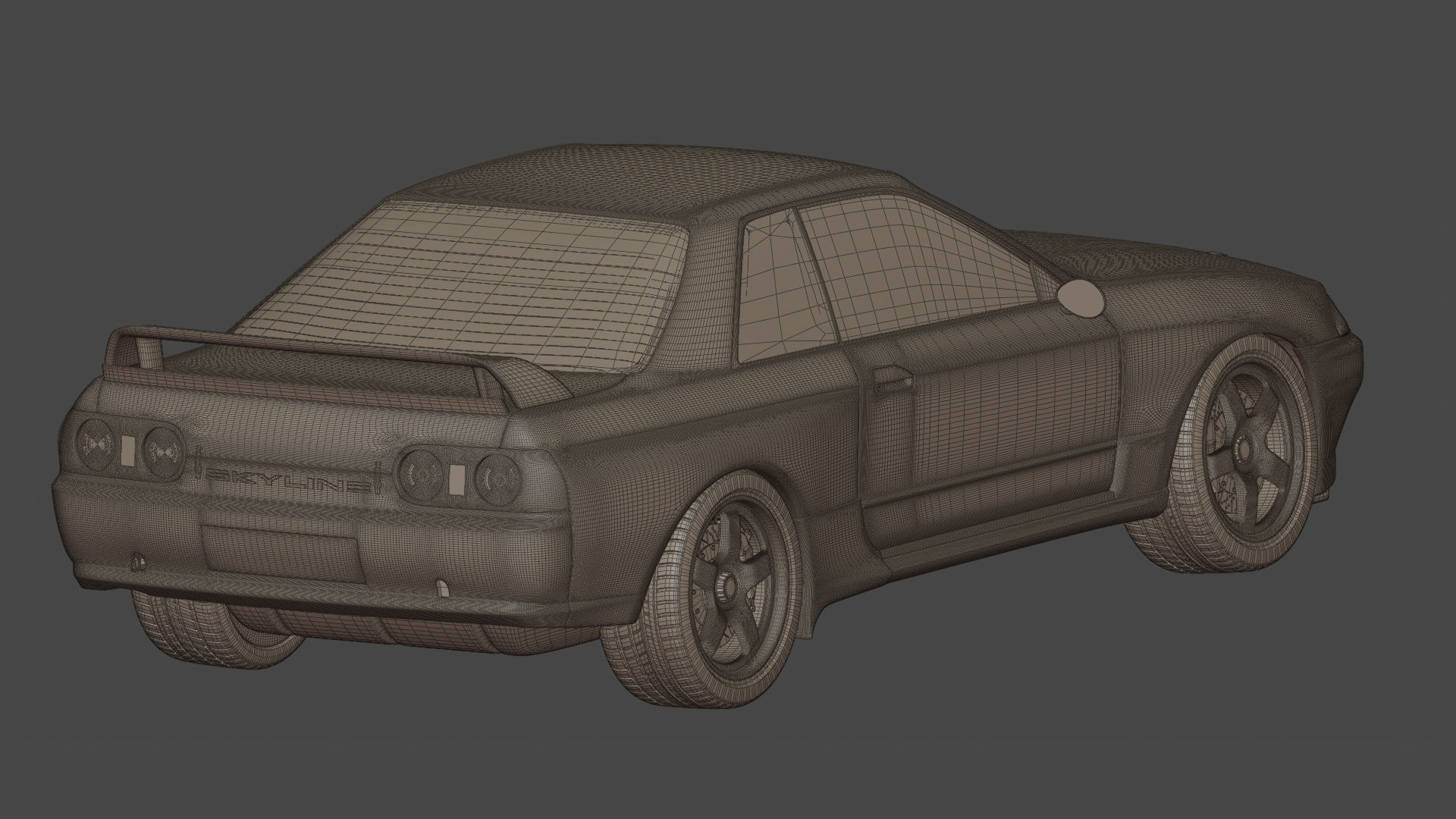Select the rear windshield glass mesh
The image size is (1456, 819).
[x=463, y=286]
